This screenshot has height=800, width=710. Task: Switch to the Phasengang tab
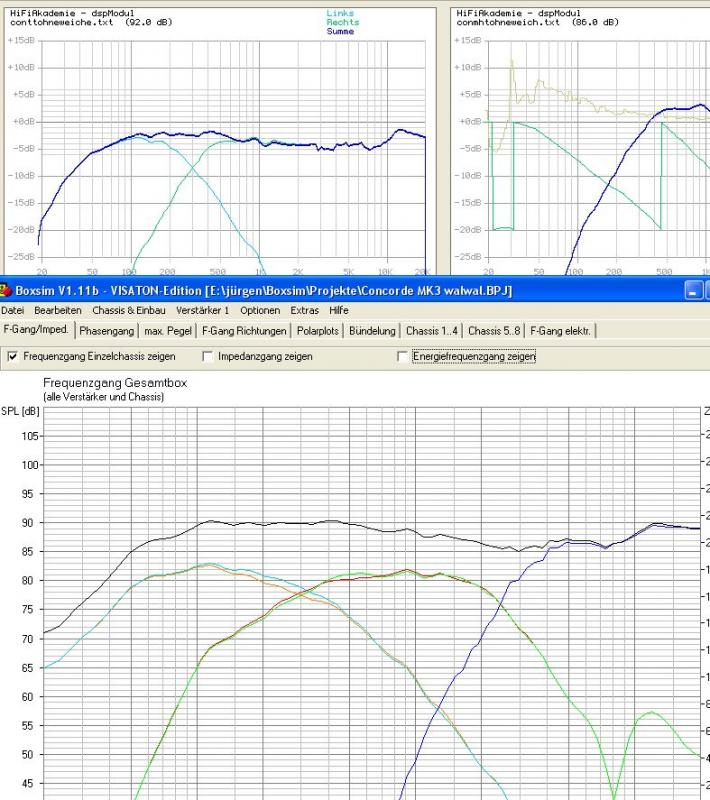[107, 331]
